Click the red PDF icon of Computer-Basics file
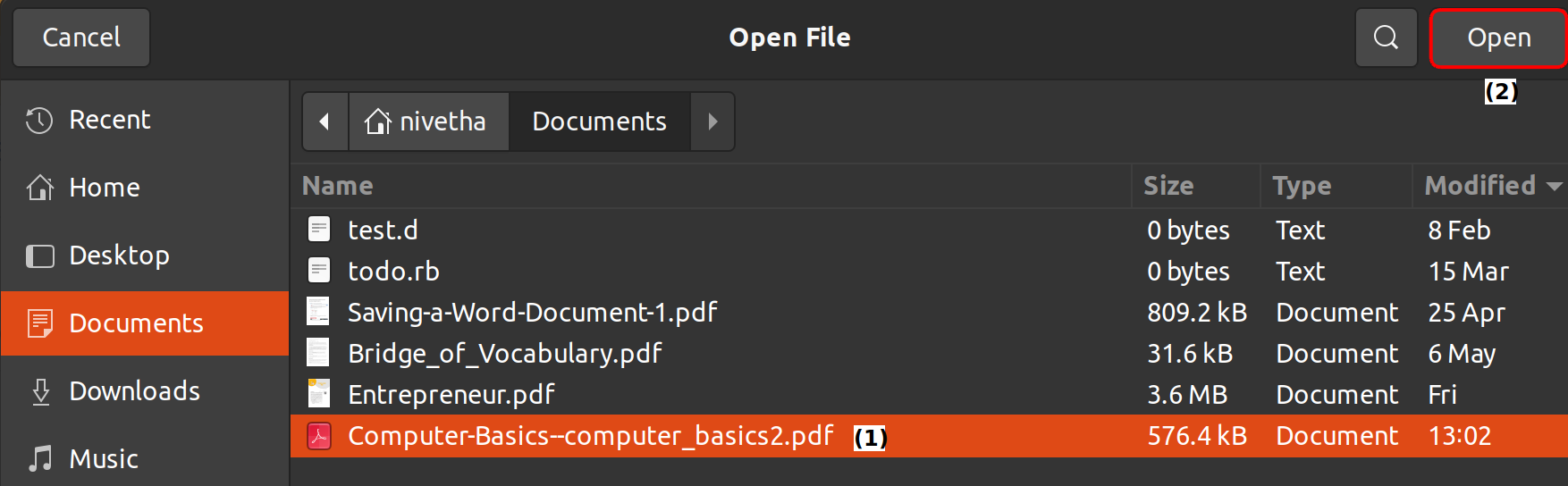The image size is (1568, 486). pos(319,436)
